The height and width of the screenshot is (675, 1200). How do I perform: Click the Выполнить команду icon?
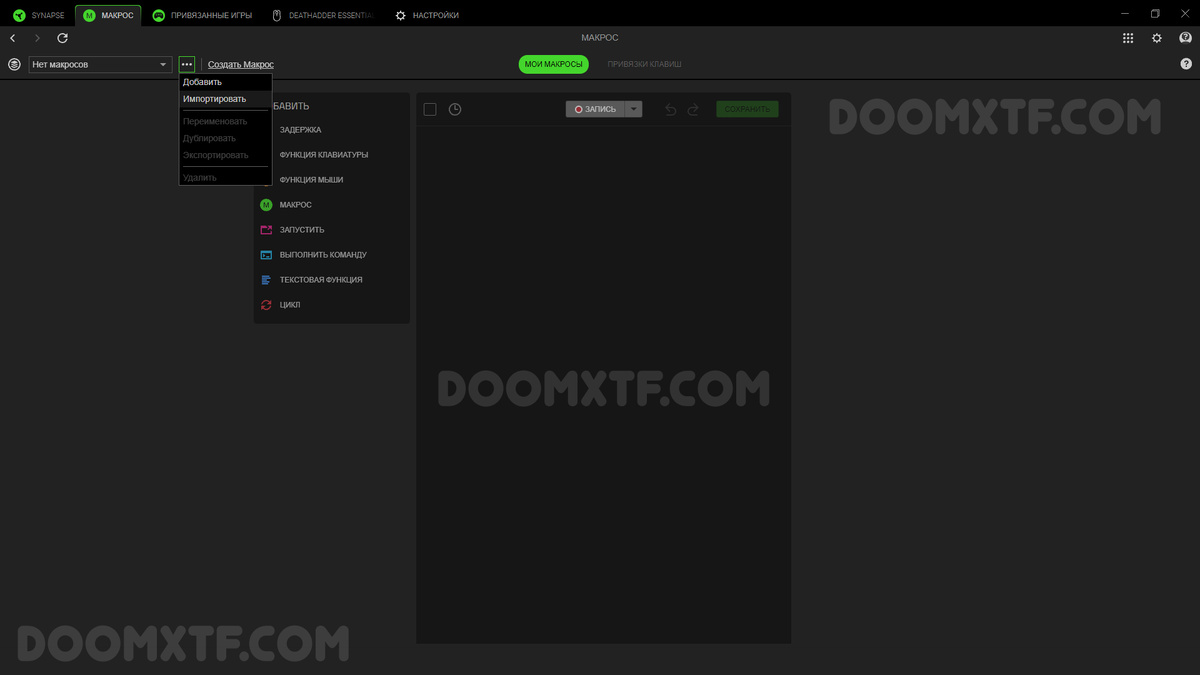(266, 254)
